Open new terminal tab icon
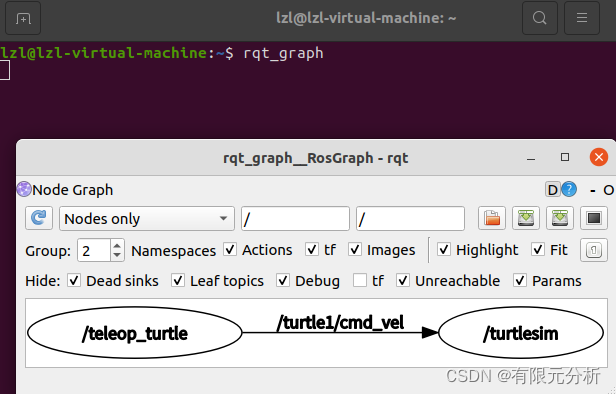This screenshot has width=616, height=394. click(x=23, y=18)
